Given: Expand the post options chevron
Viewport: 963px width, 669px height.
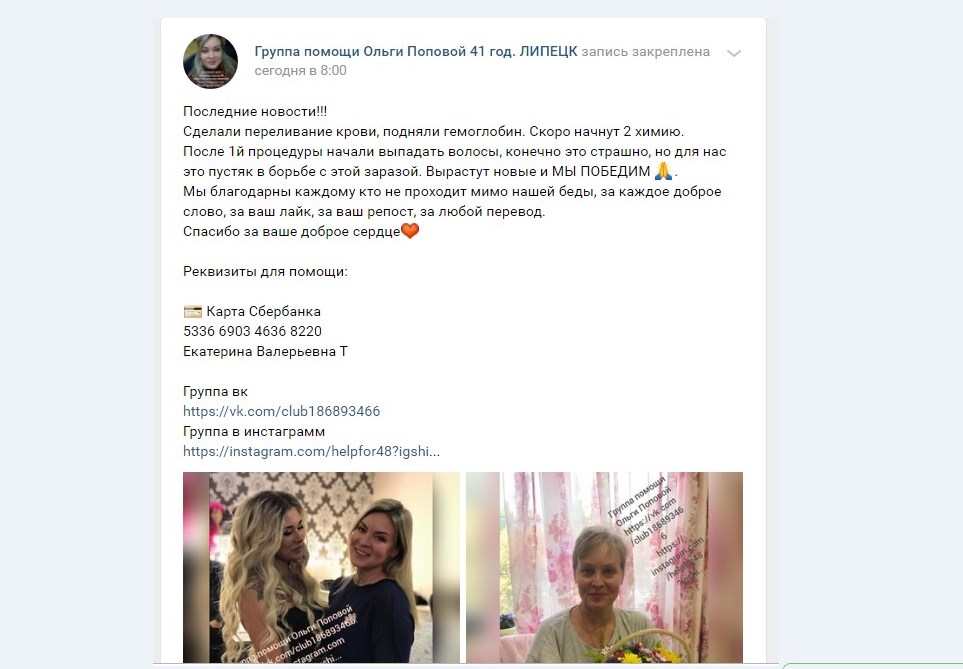Looking at the screenshot, I should pos(734,53).
